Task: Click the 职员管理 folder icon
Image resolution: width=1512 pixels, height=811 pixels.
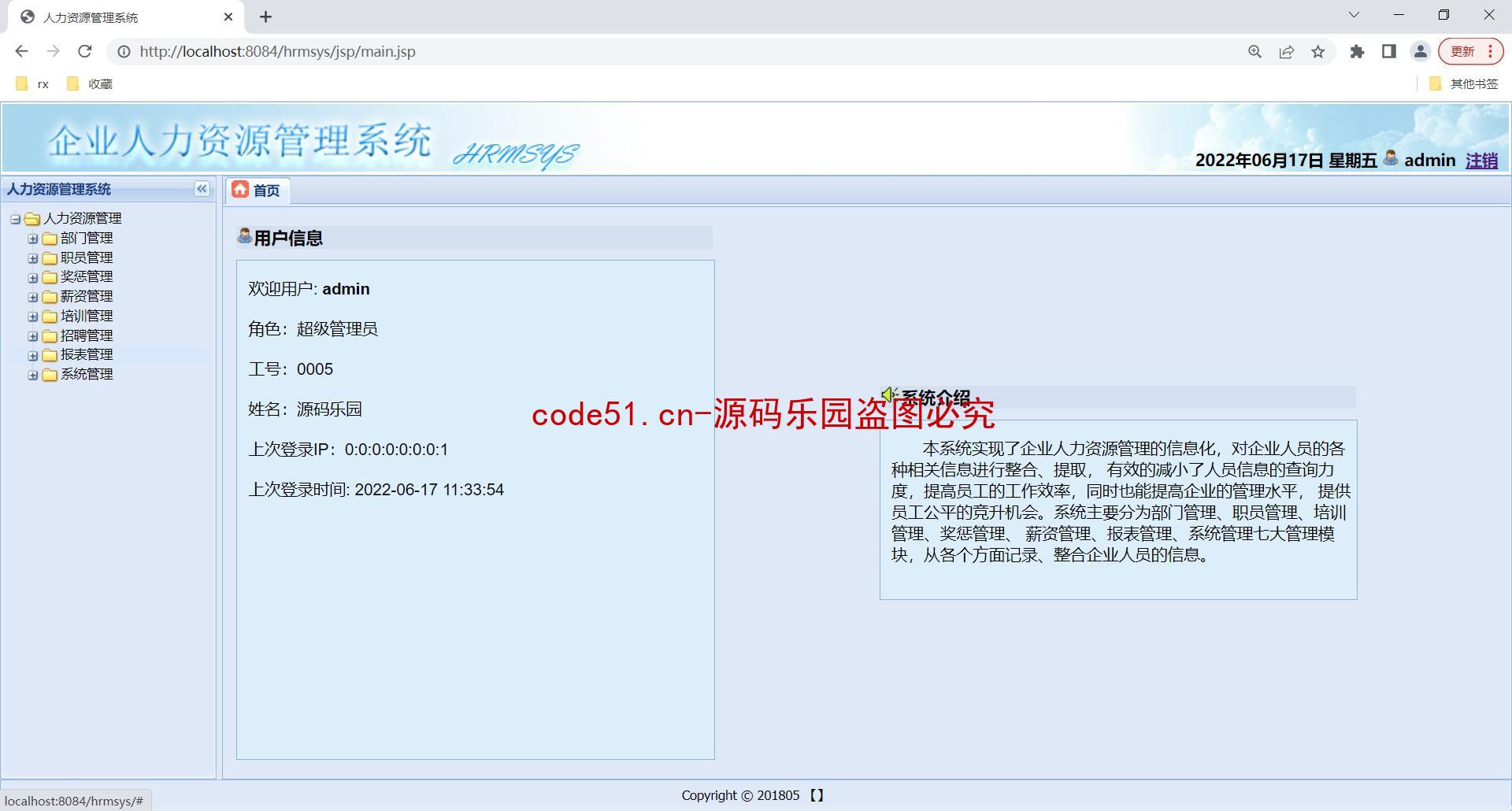Action: click(x=50, y=258)
